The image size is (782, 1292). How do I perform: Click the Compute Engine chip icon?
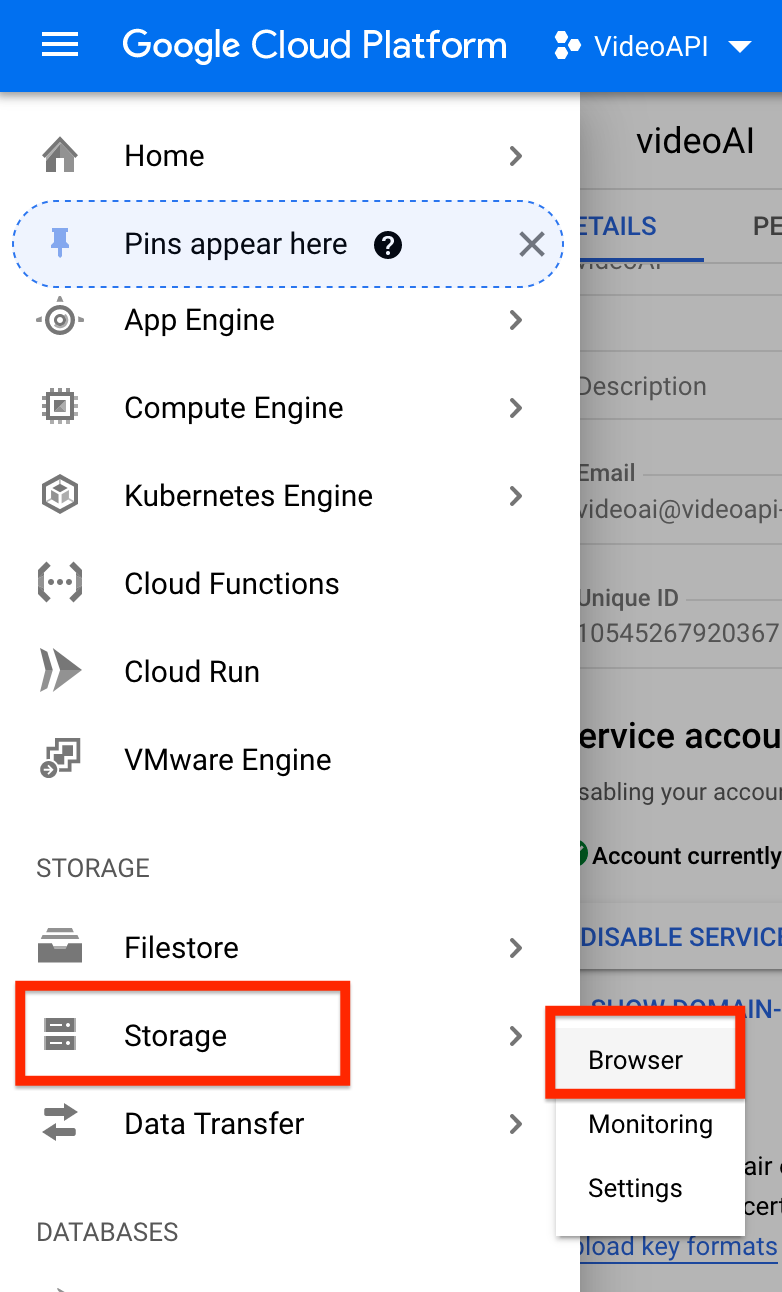[x=60, y=408]
